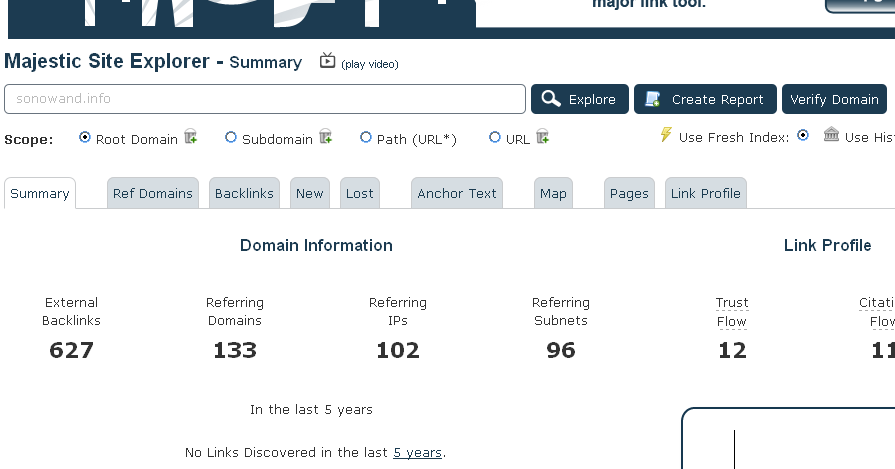The image size is (895, 469).
Task: Click the Link Profile section heading
Action: tap(827, 245)
